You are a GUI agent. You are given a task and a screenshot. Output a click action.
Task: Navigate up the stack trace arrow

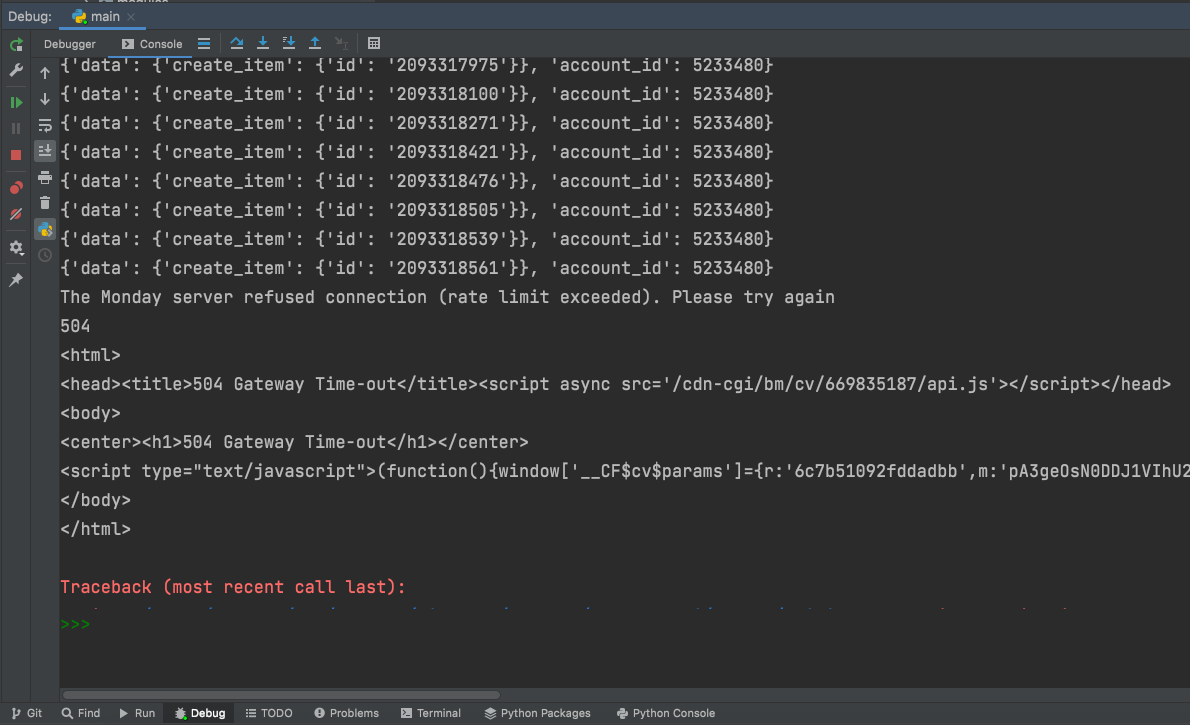click(45, 73)
